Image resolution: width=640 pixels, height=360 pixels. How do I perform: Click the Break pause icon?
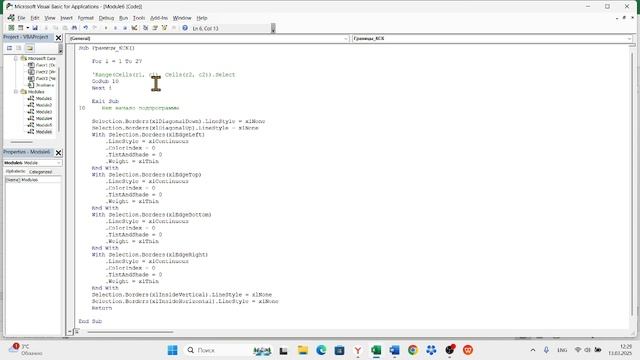coord(116,28)
